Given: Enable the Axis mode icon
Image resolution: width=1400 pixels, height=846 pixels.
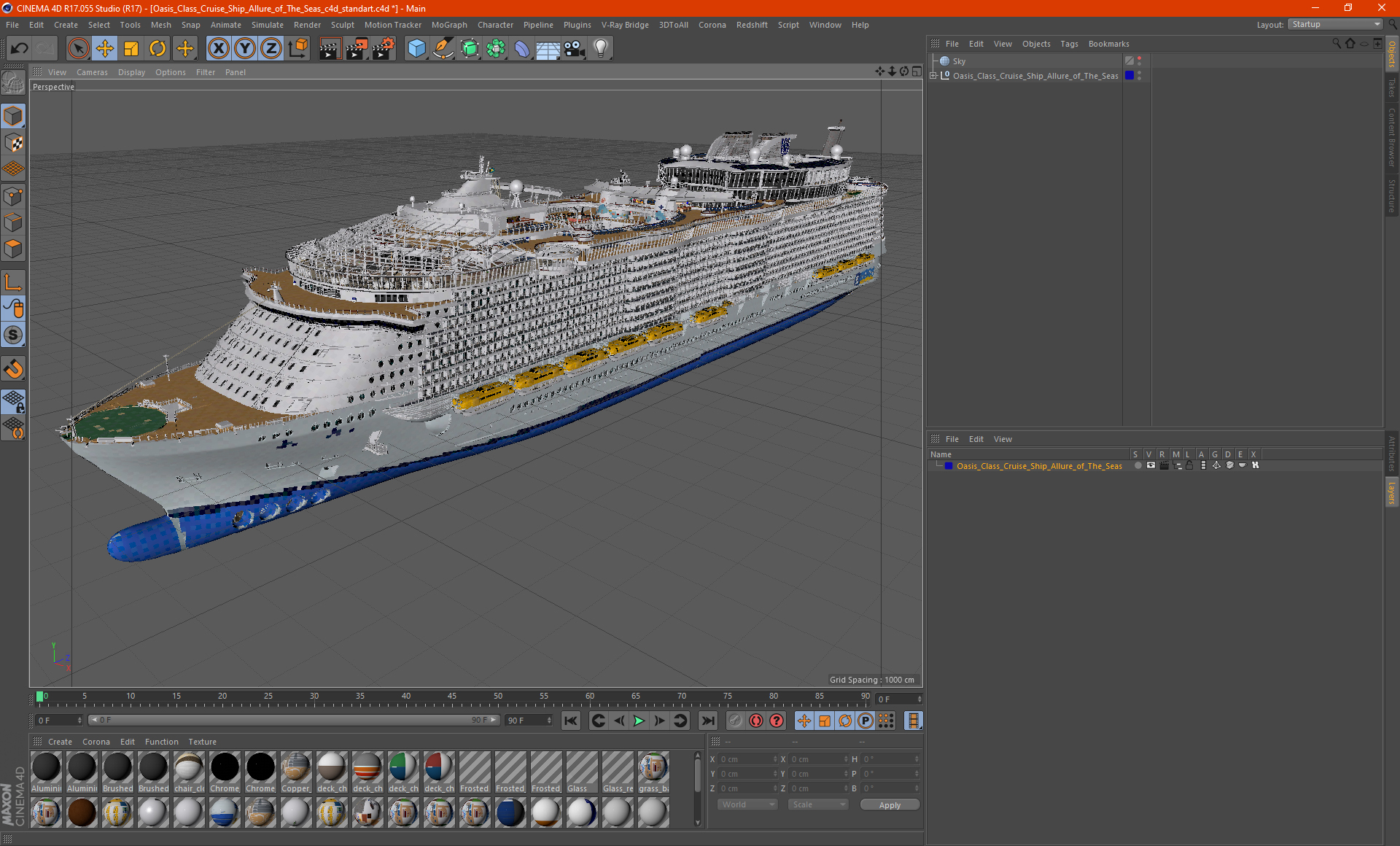Looking at the screenshot, I should click(13, 282).
